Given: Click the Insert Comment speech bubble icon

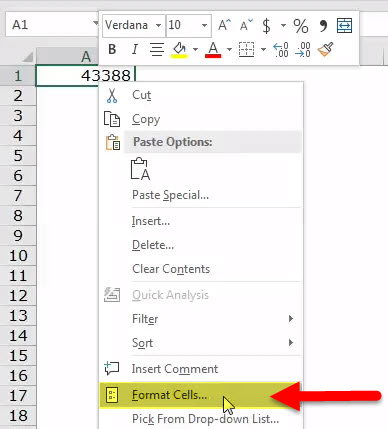Looking at the screenshot, I should [112, 368].
